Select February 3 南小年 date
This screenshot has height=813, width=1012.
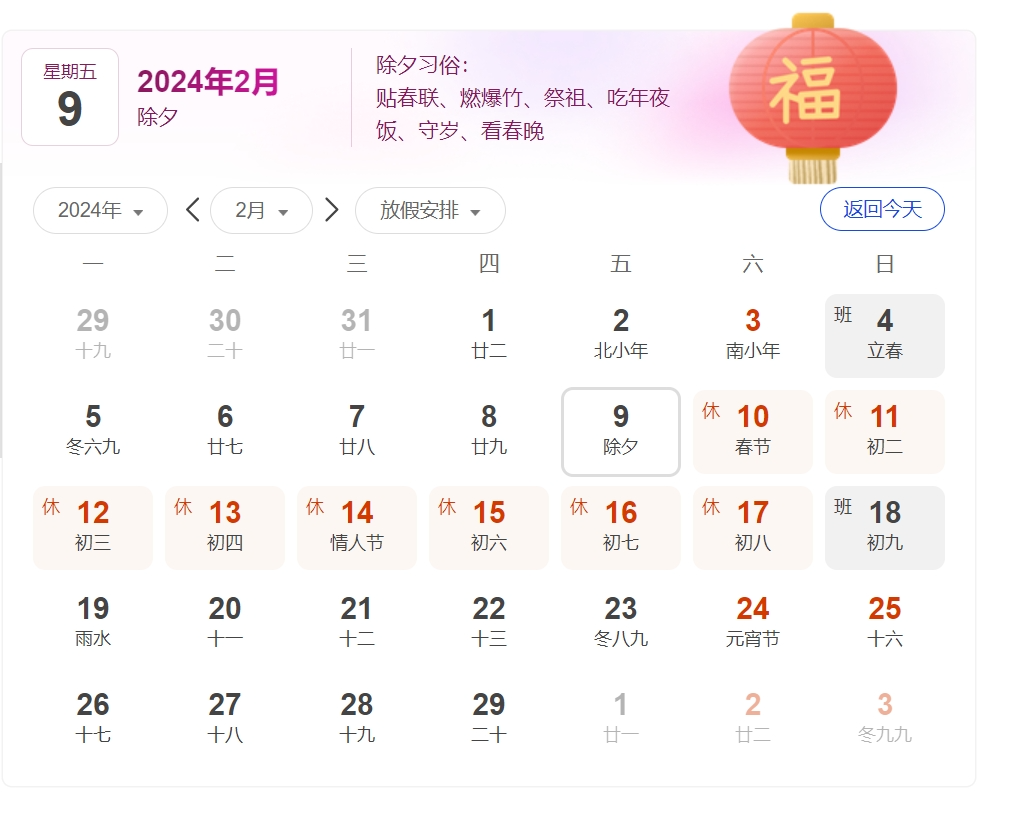(x=753, y=336)
